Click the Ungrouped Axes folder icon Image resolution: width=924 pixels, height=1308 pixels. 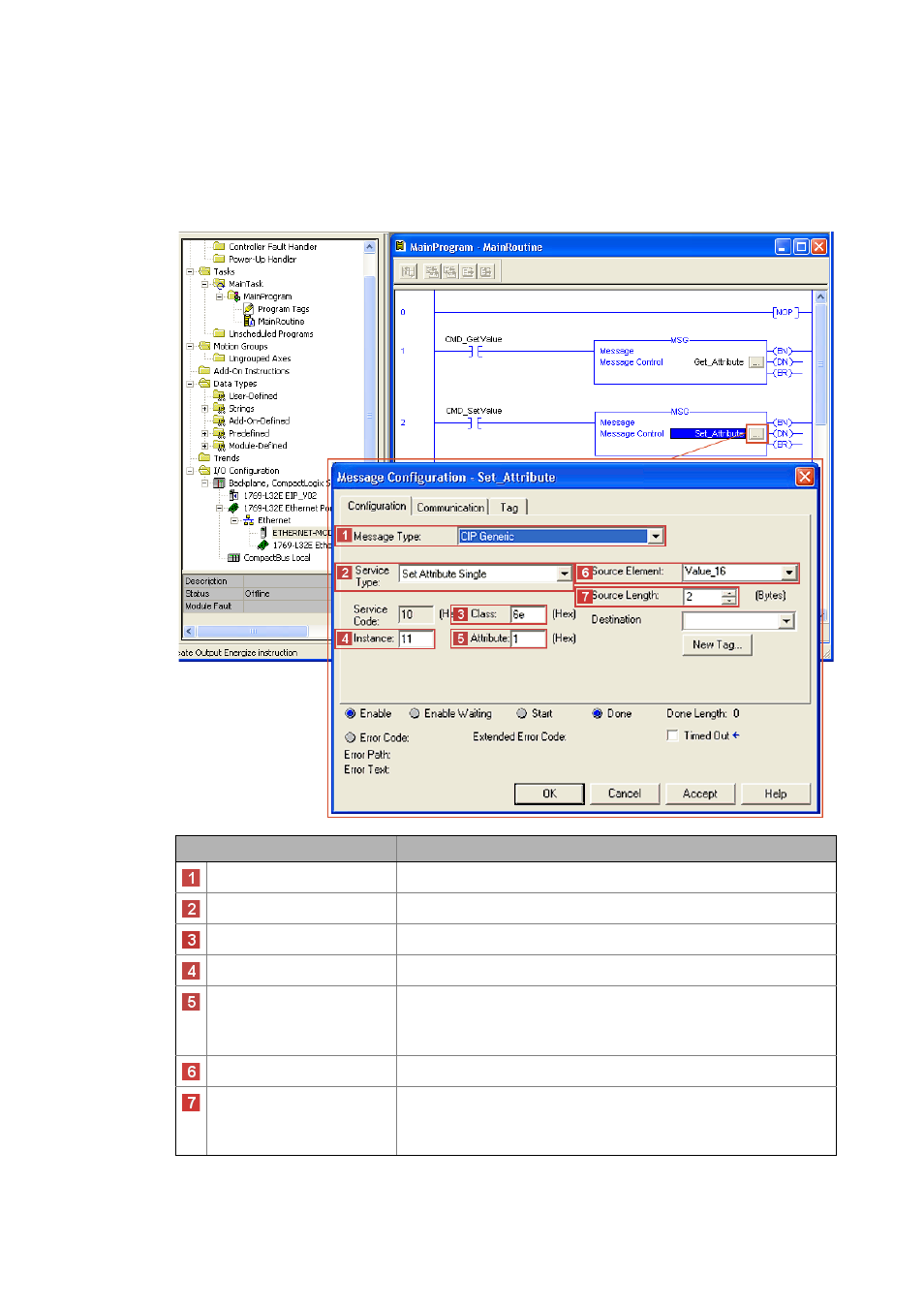pyautogui.click(x=219, y=358)
